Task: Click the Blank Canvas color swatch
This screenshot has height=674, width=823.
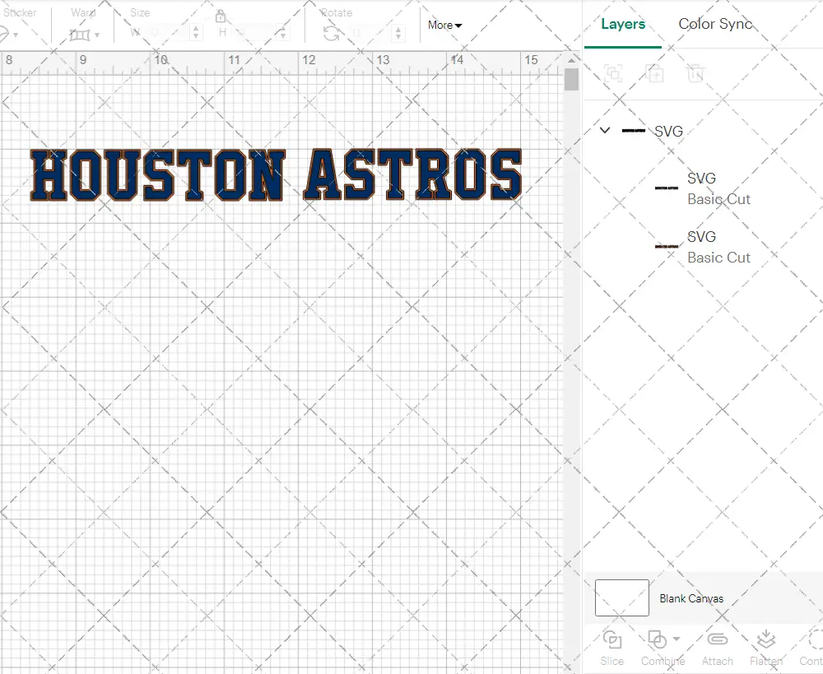Action: (x=621, y=597)
